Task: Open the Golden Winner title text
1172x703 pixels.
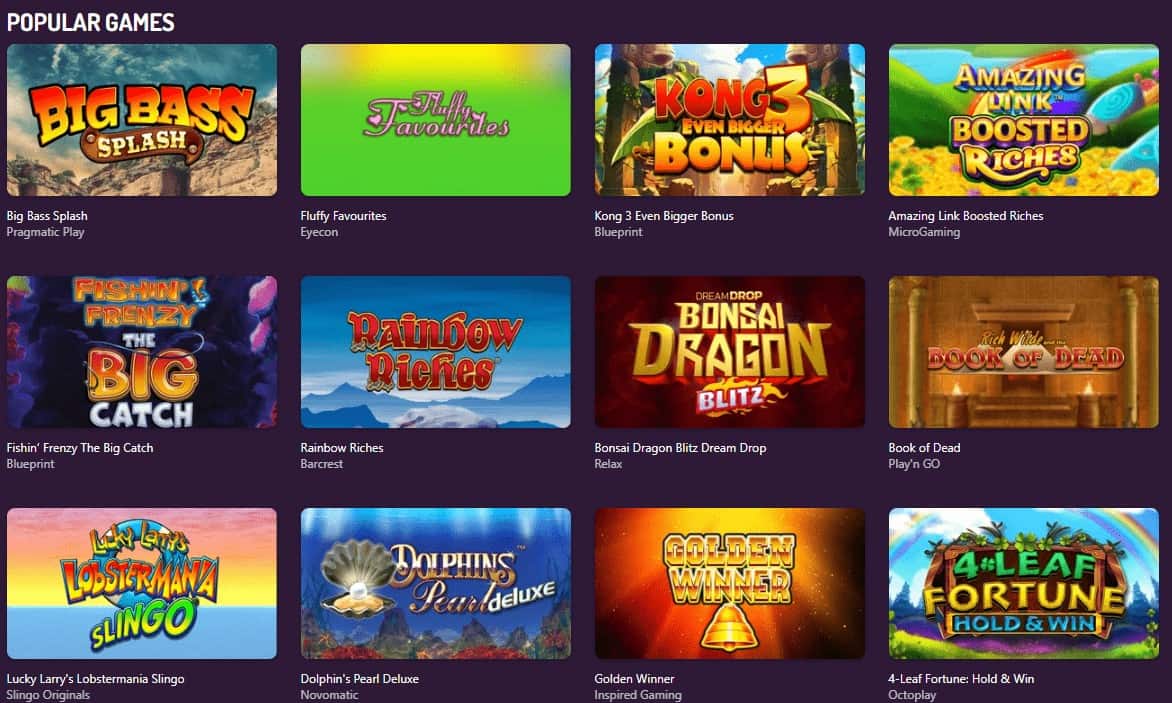Action: [x=634, y=679]
